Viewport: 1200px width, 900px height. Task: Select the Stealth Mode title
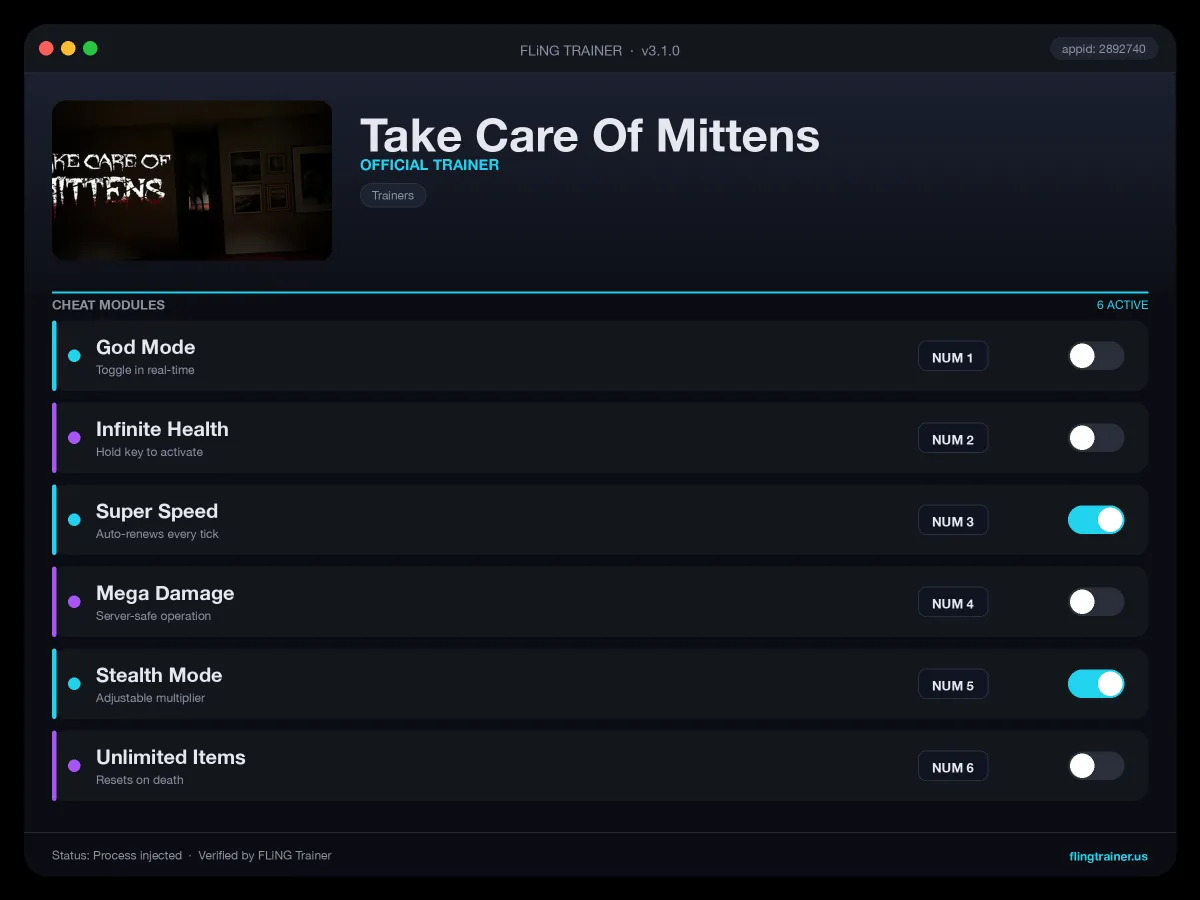pyautogui.click(x=159, y=675)
